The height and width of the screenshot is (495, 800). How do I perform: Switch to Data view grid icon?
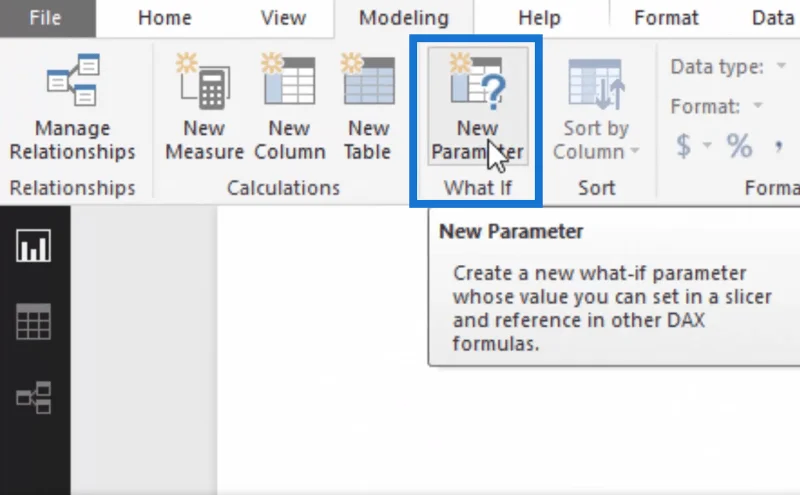(33, 321)
